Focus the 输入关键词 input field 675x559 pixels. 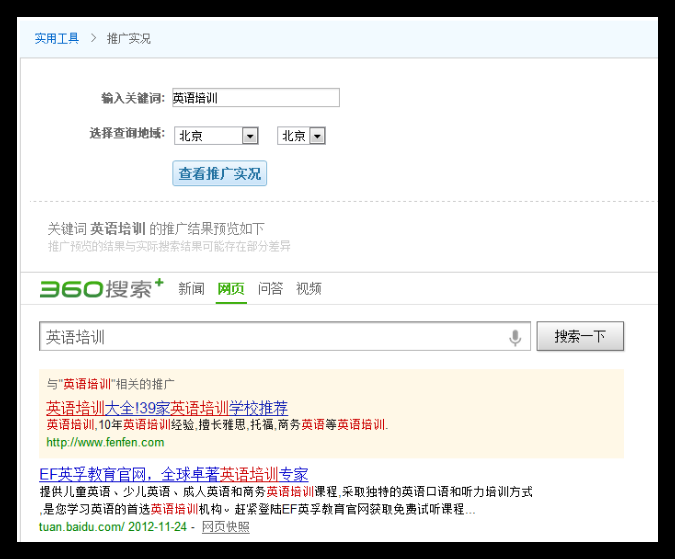tap(256, 98)
